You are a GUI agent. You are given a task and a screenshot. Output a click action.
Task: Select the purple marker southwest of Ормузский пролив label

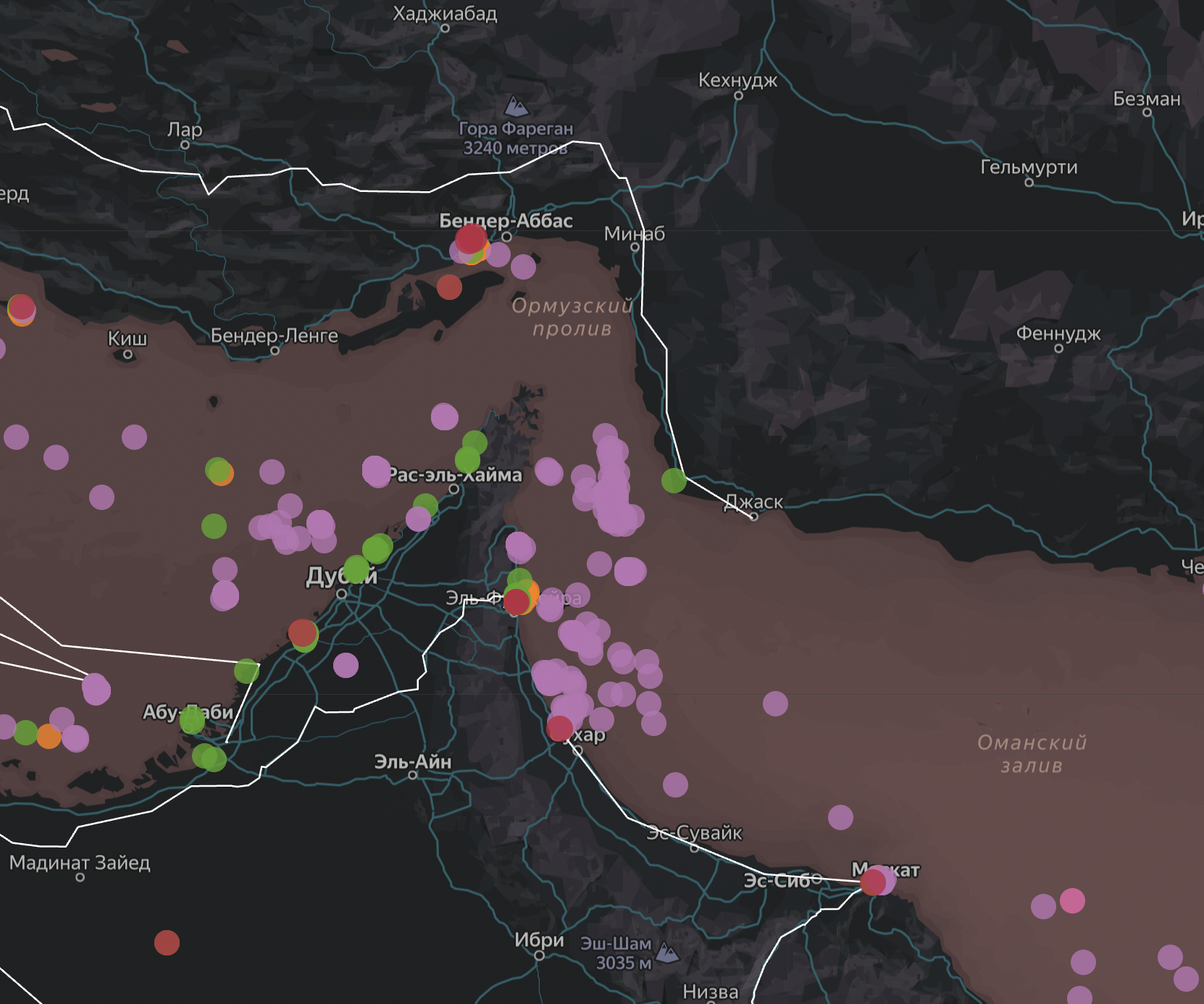click(523, 267)
